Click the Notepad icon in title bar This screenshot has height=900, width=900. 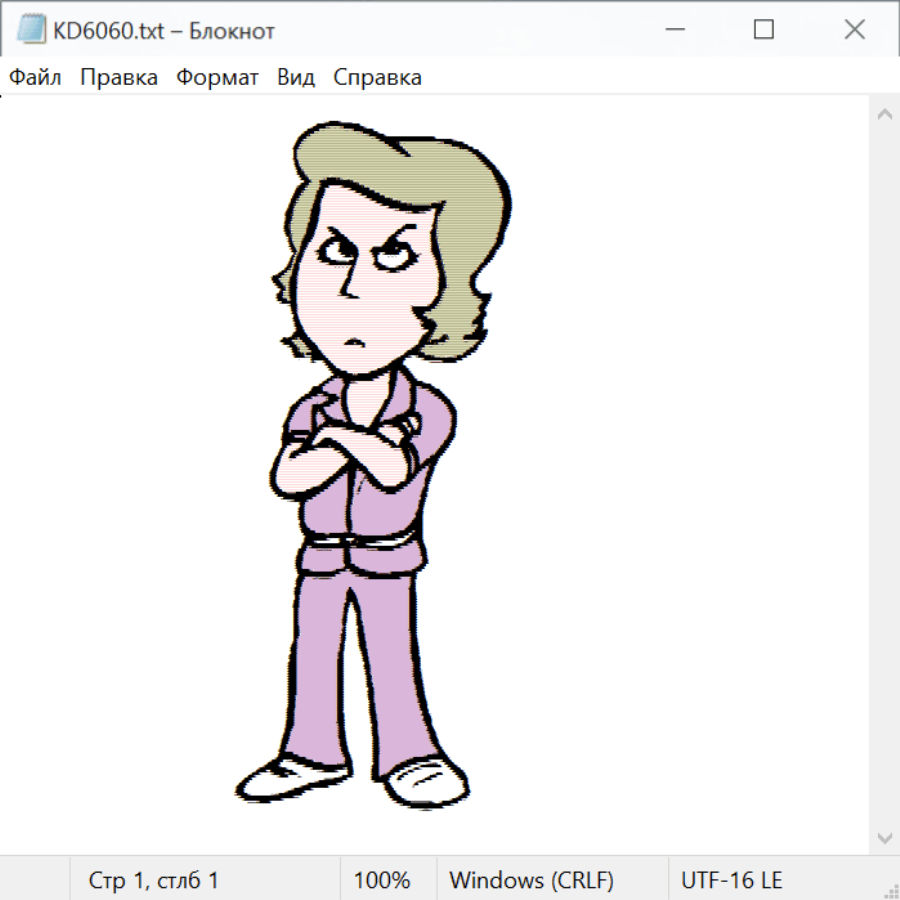[31, 30]
